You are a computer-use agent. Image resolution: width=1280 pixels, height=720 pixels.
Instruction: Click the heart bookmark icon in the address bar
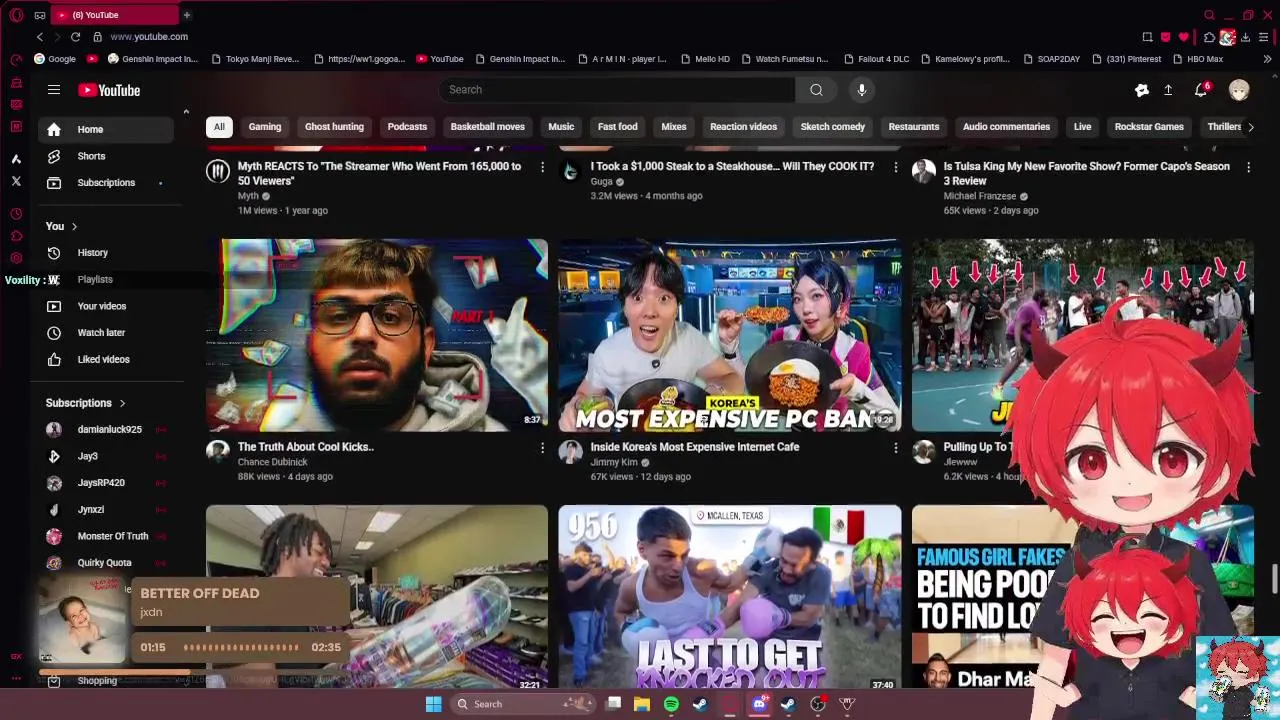tap(1184, 37)
